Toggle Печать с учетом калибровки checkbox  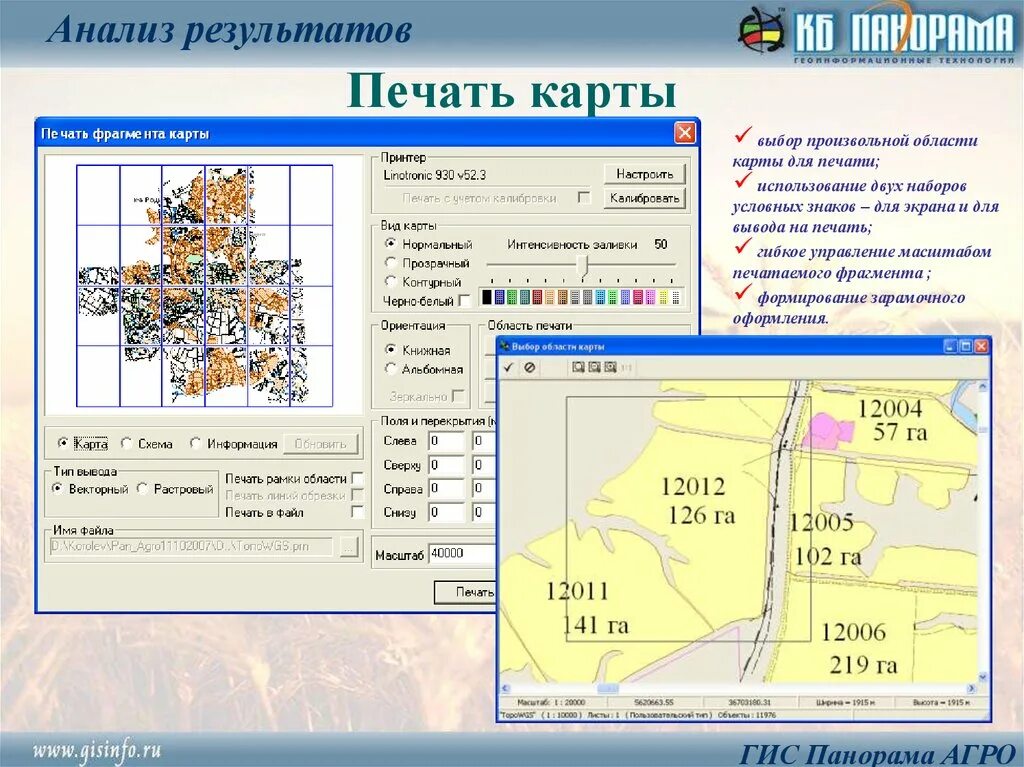pyautogui.click(x=584, y=197)
